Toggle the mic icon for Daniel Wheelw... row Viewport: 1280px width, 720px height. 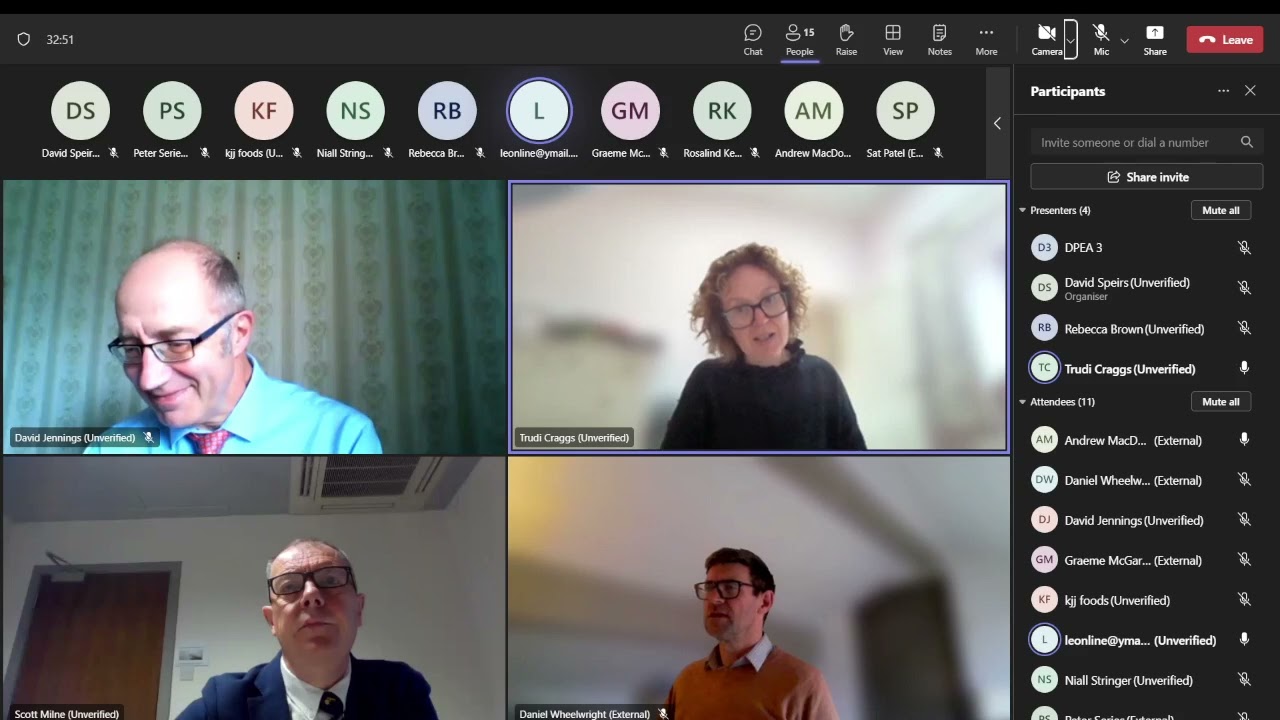coord(1244,480)
